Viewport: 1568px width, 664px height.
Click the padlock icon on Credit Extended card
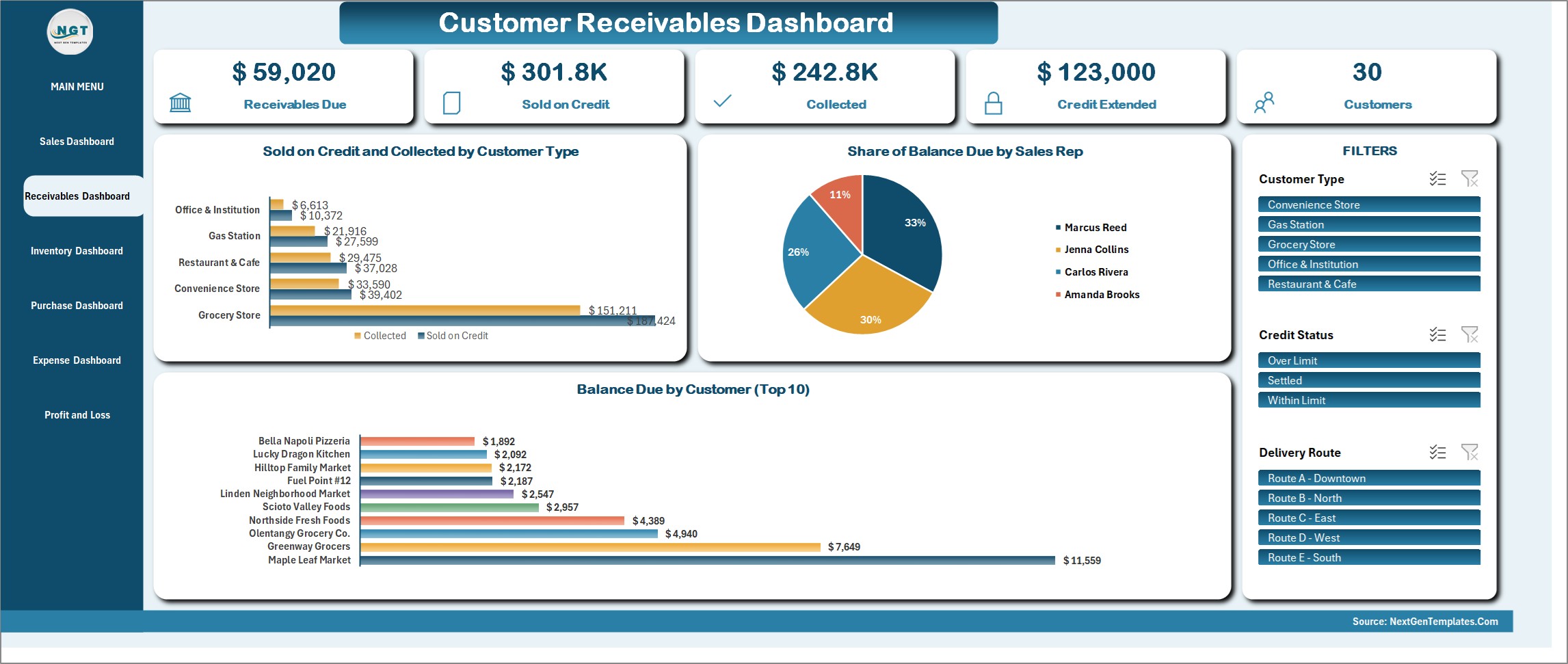[x=993, y=103]
